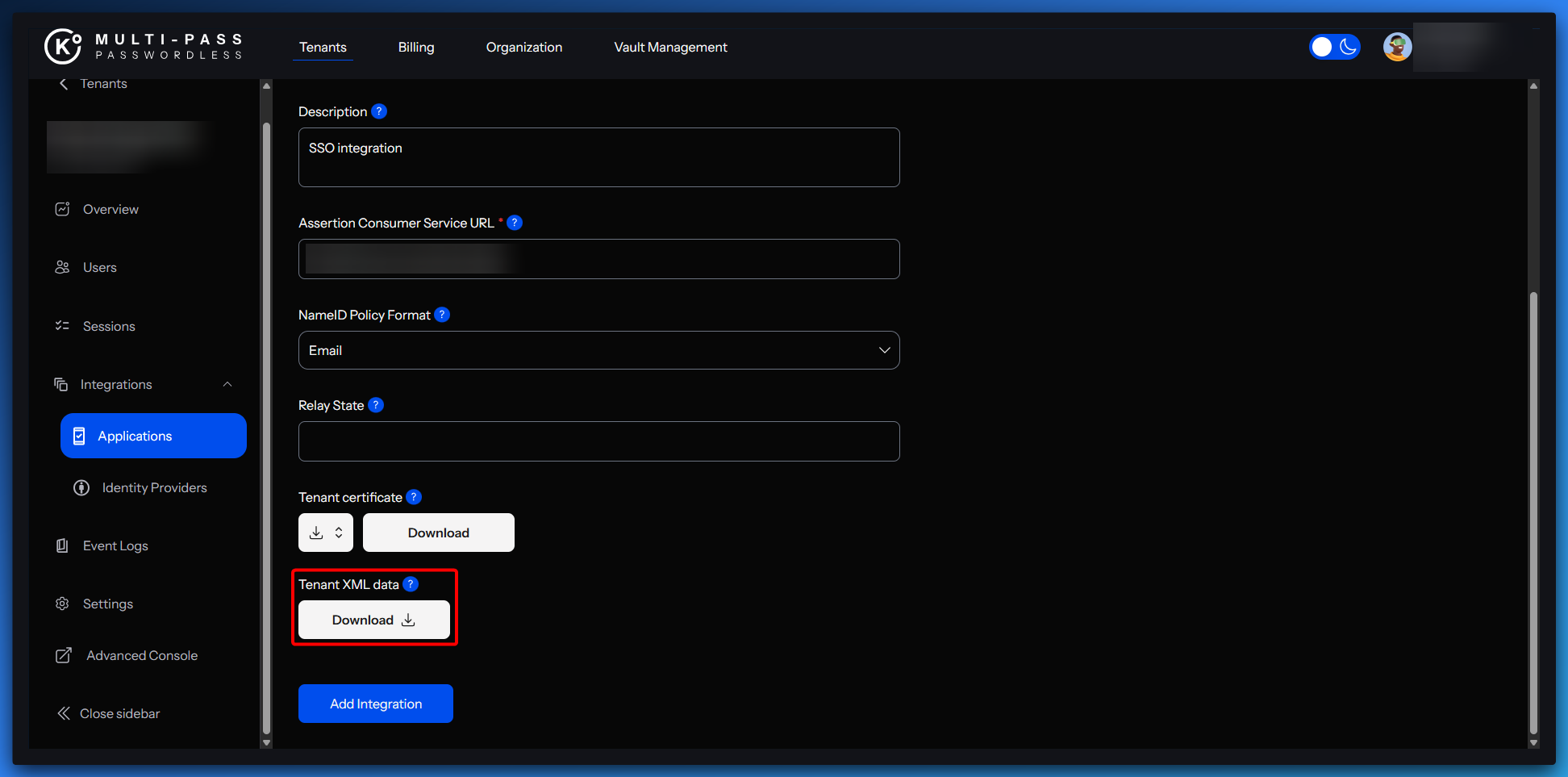
Task: Open help tooltip for Description field
Action: tap(379, 111)
